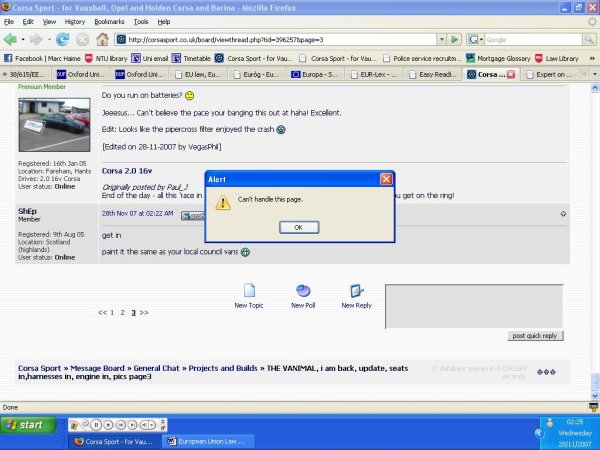
Task: Open the History menu
Action: tap(75, 21)
